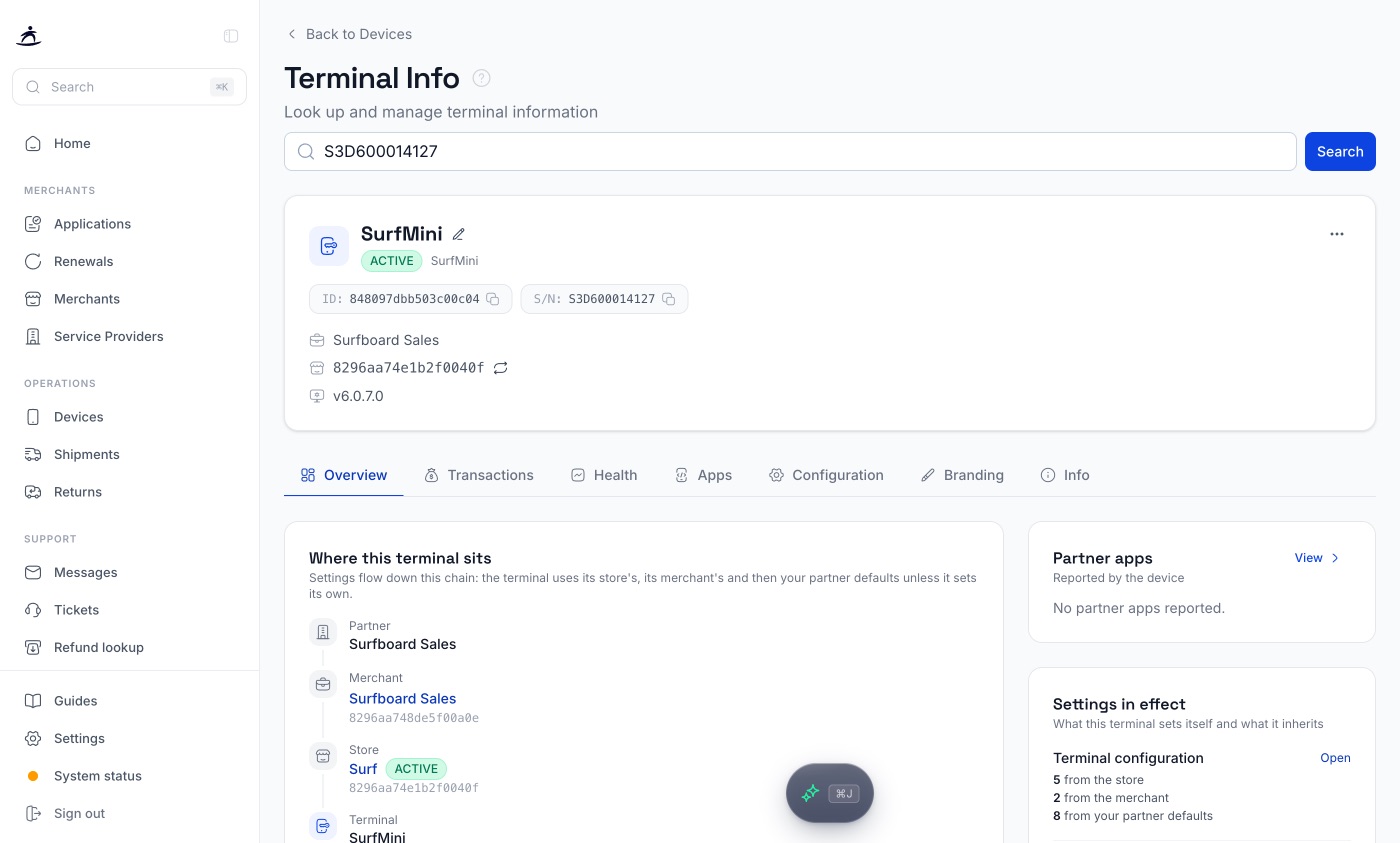The image size is (1400, 843).
Task: Click the Tickets headset icon
Action: [33, 610]
